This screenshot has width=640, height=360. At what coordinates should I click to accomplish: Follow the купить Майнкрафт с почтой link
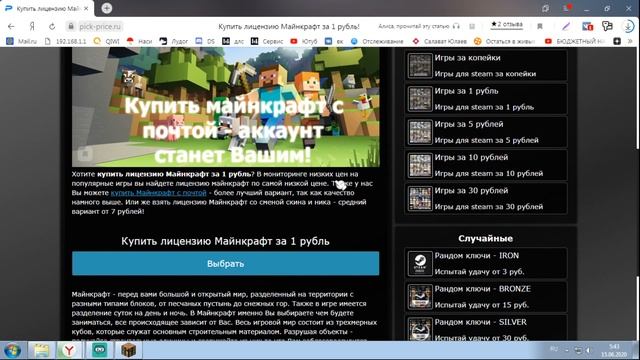tap(158, 193)
